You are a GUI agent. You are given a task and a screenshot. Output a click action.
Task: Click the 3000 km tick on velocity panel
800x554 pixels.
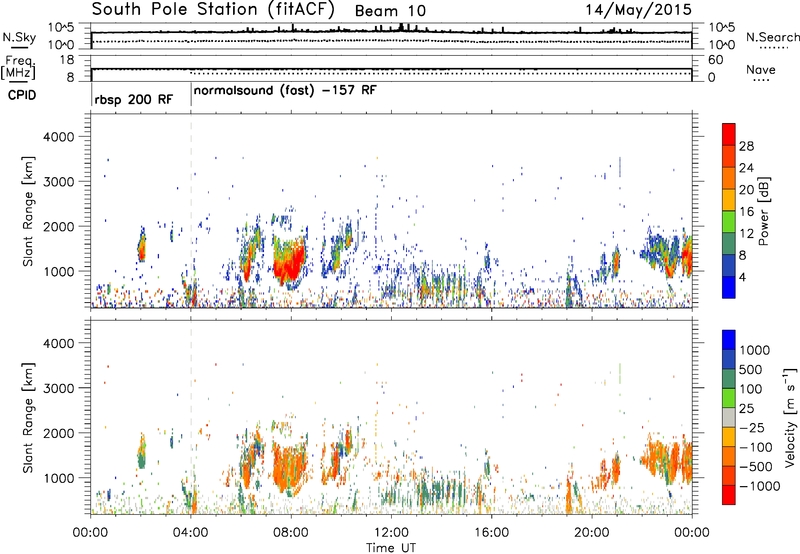[58, 388]
